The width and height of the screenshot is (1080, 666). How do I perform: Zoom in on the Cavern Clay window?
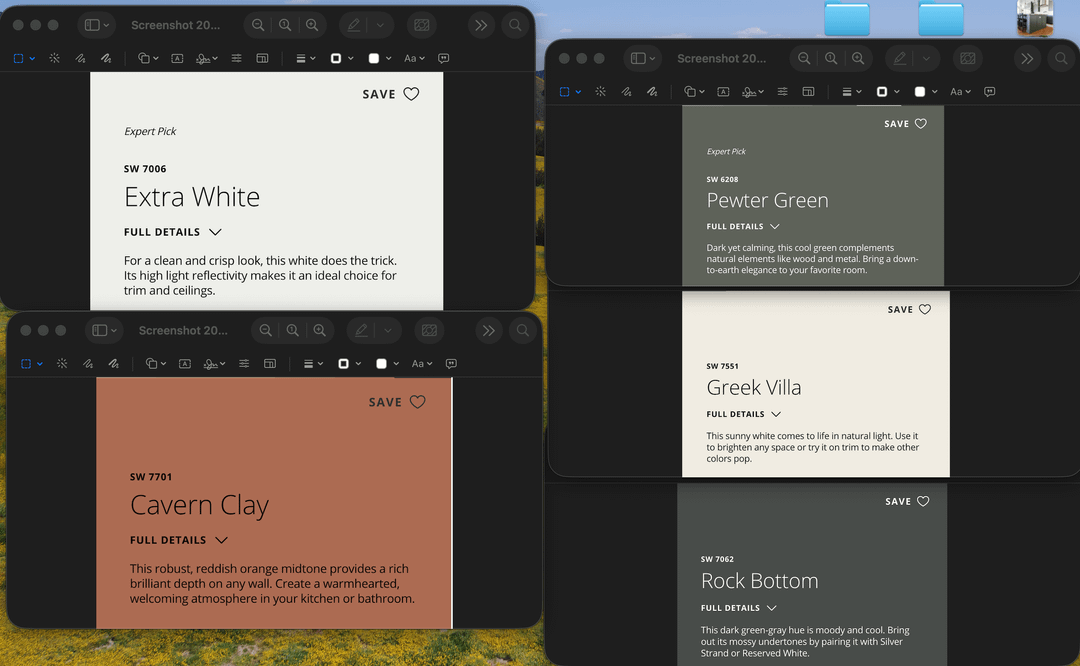pos(319,330)
